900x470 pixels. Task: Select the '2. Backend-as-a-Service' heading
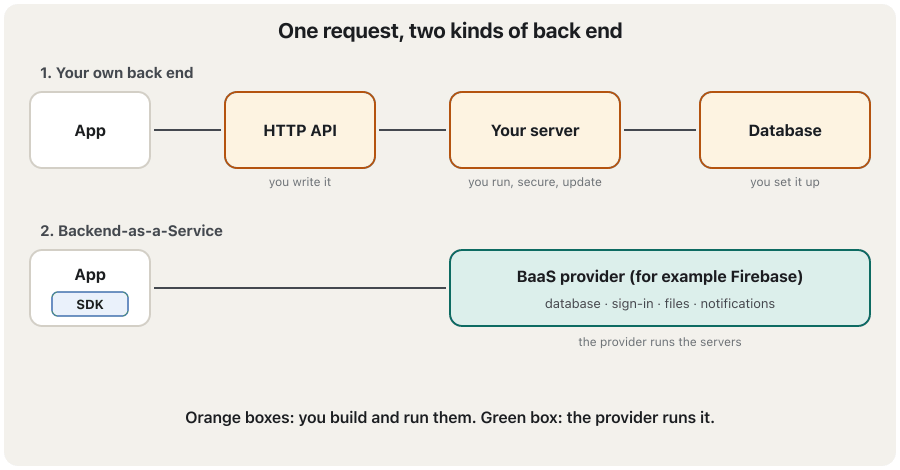coord(131,231)
